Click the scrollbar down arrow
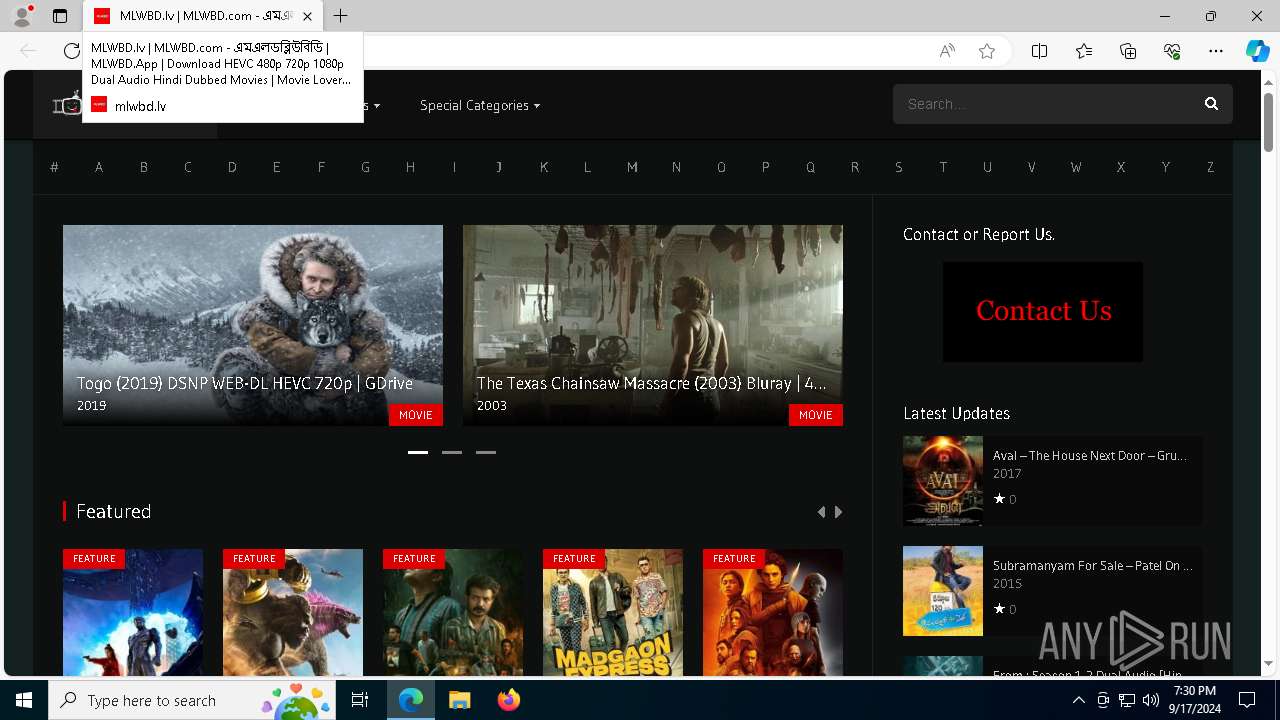 click(1268, 663)
